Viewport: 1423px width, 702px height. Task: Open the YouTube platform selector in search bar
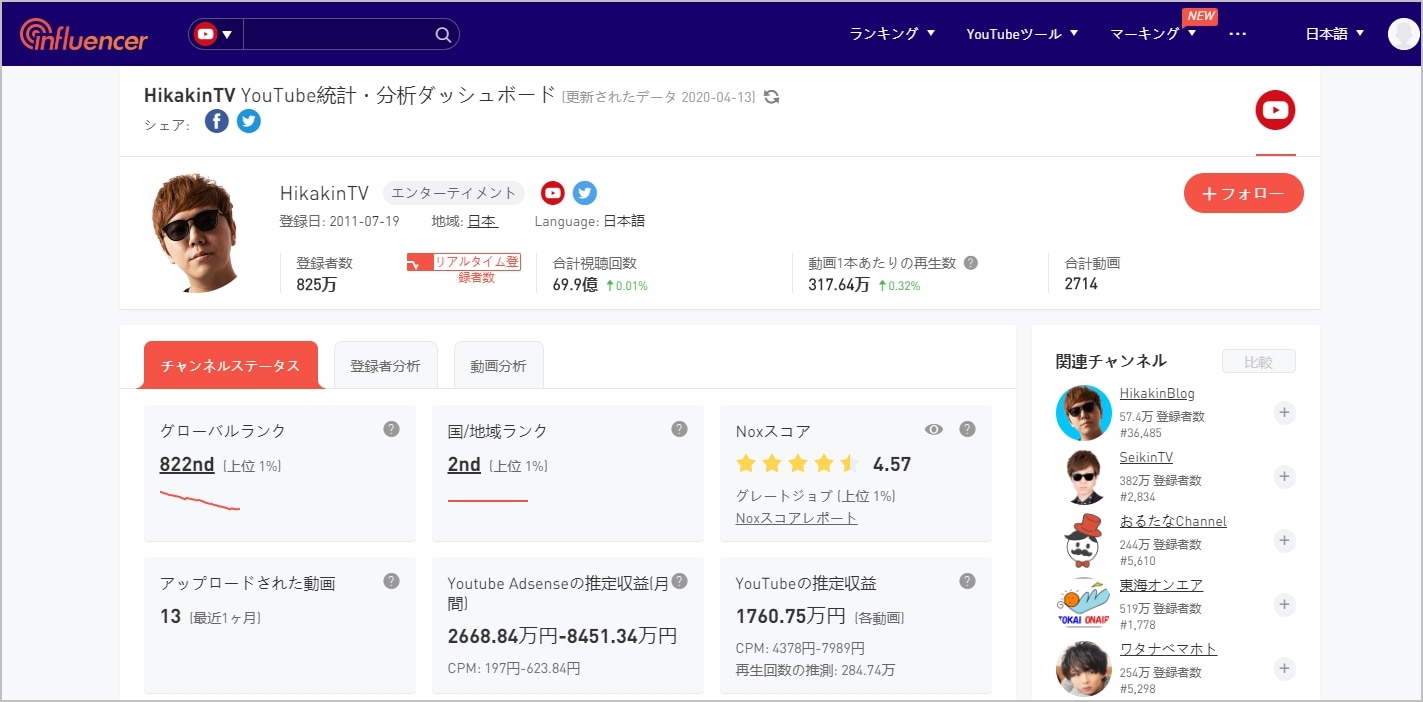tap(214, 34)
